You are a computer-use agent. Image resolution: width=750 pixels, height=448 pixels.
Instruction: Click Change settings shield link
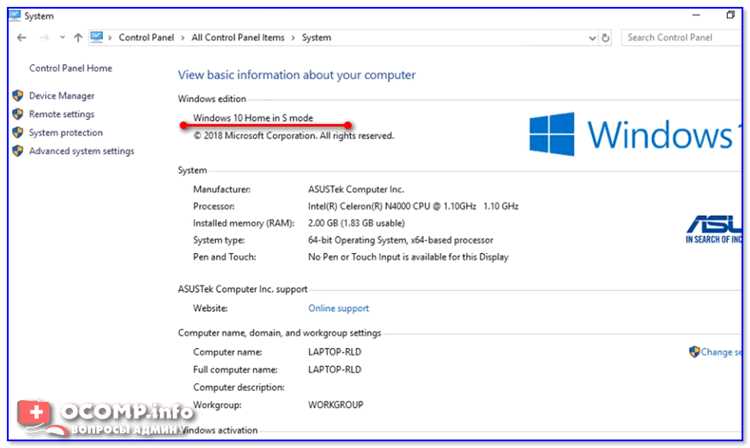[716, 352]
